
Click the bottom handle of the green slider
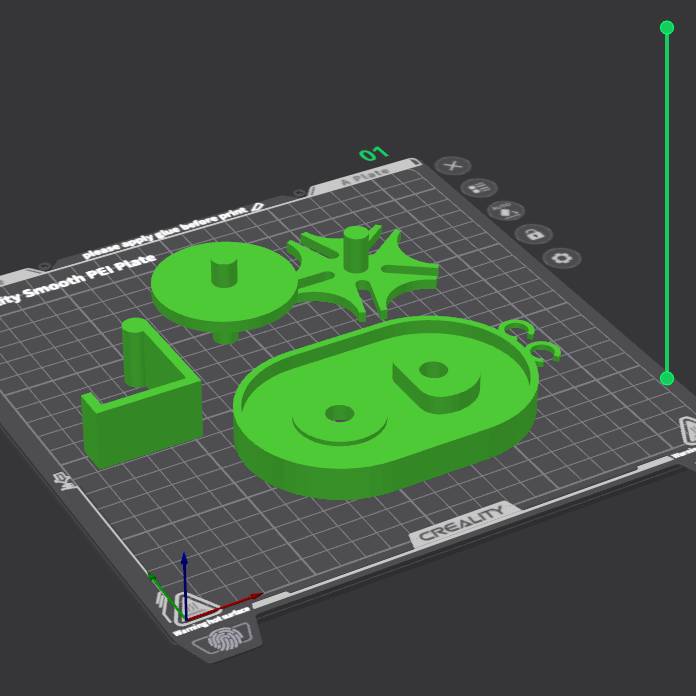tap(667, 378)
